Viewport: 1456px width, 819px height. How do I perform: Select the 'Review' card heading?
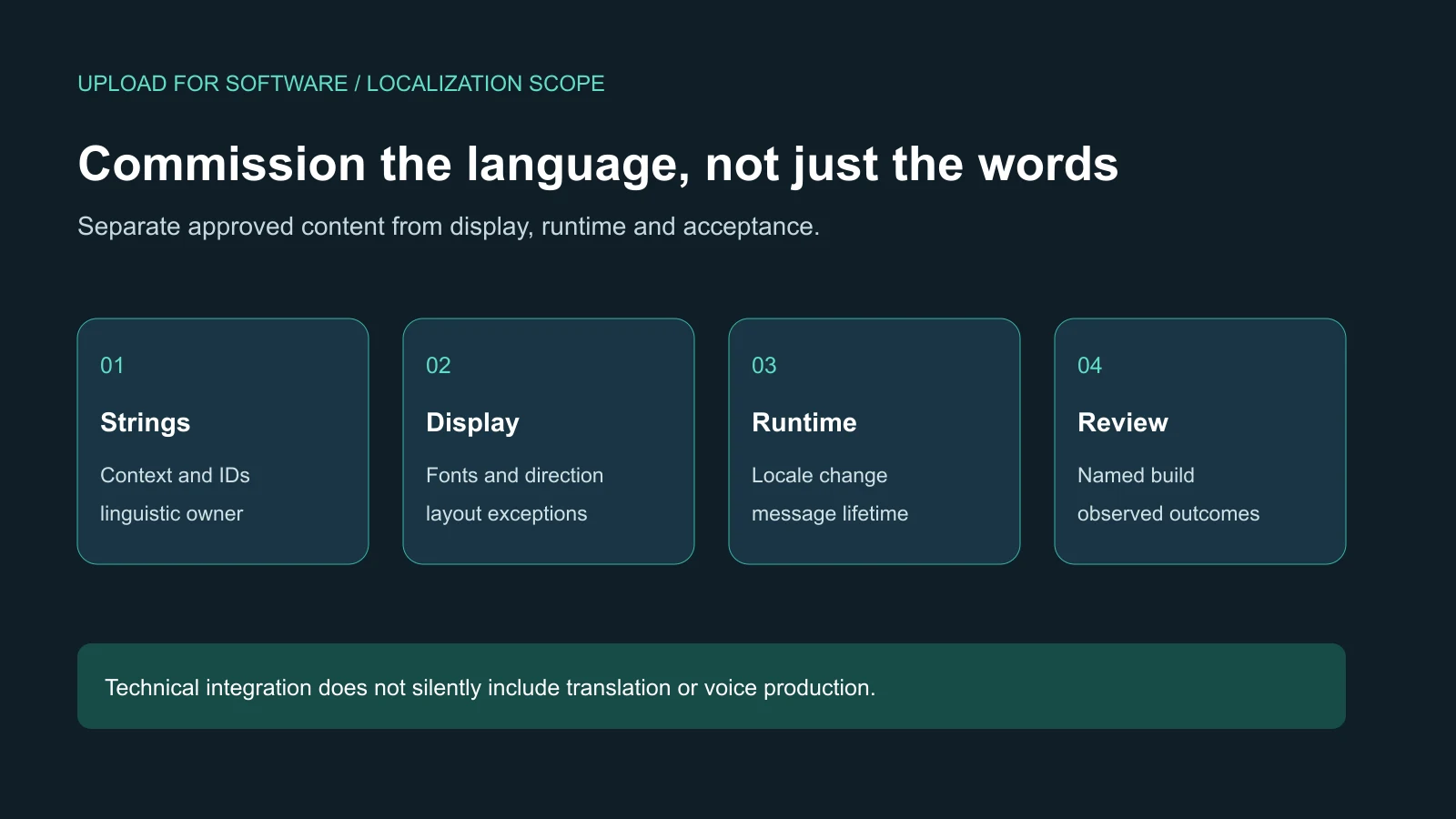[1123, 422]
